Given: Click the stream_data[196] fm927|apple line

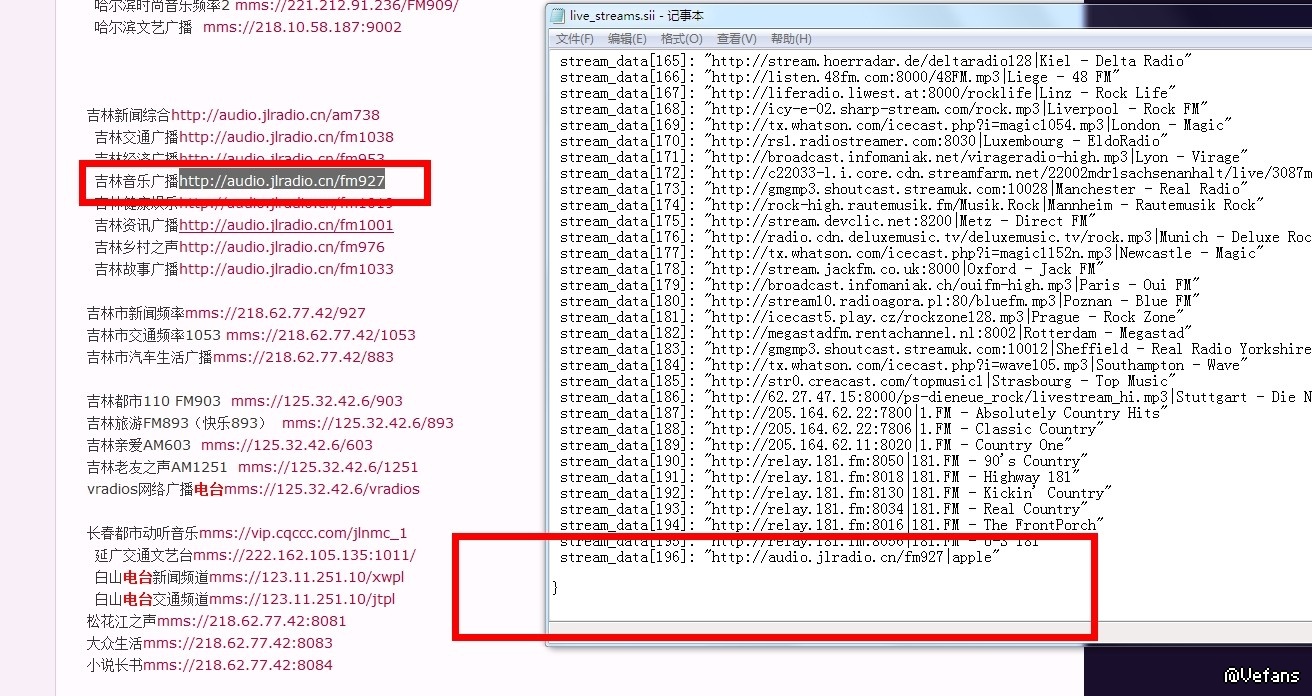Looking at the screenshot, I should 780,557.
